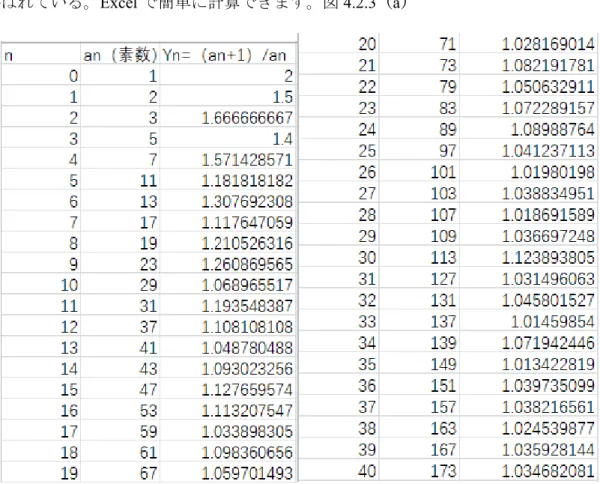This screenshot has width=600, height=484.
Task: Click the cell 1.08988764
Action: [528, 129]
